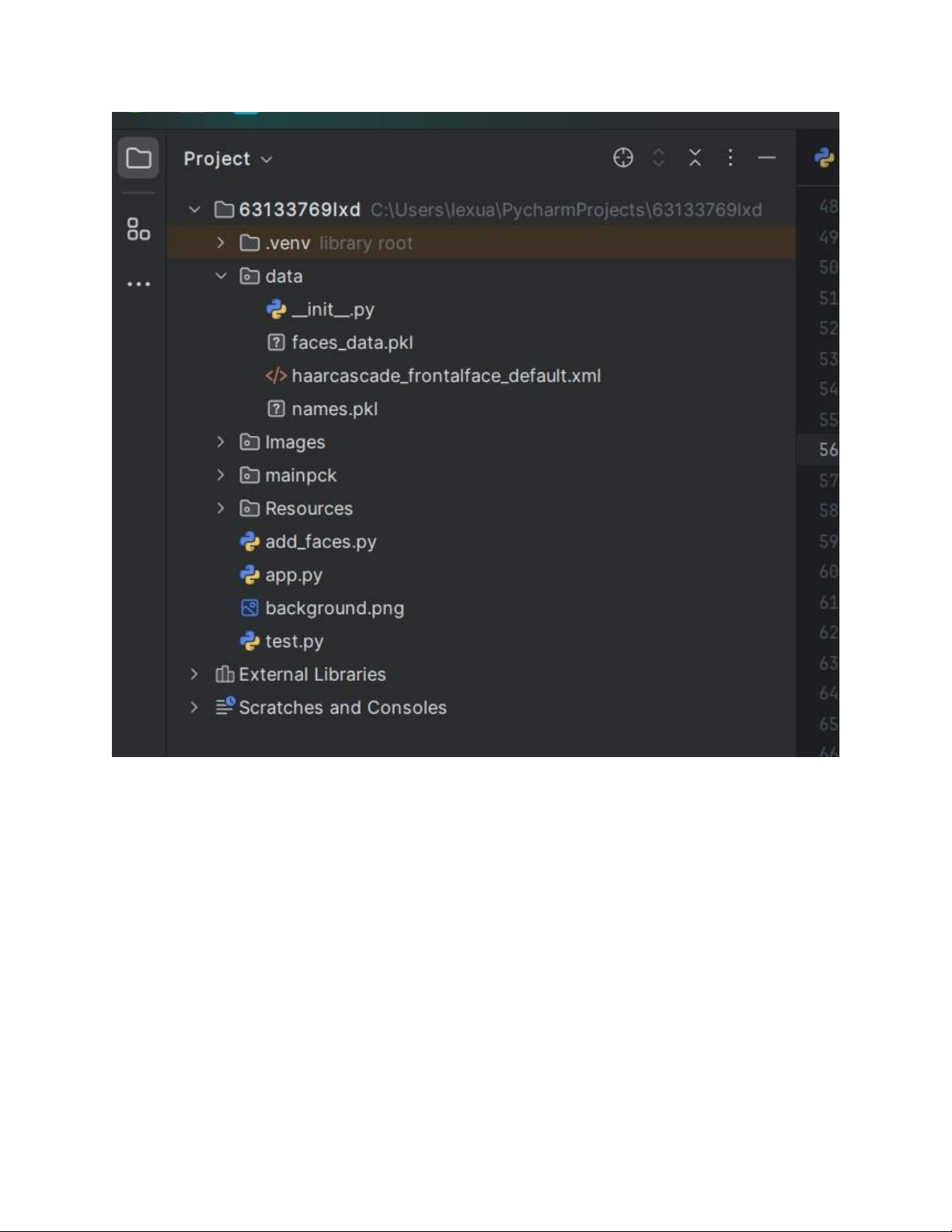Open the Project panel options kebab menu

731,158
